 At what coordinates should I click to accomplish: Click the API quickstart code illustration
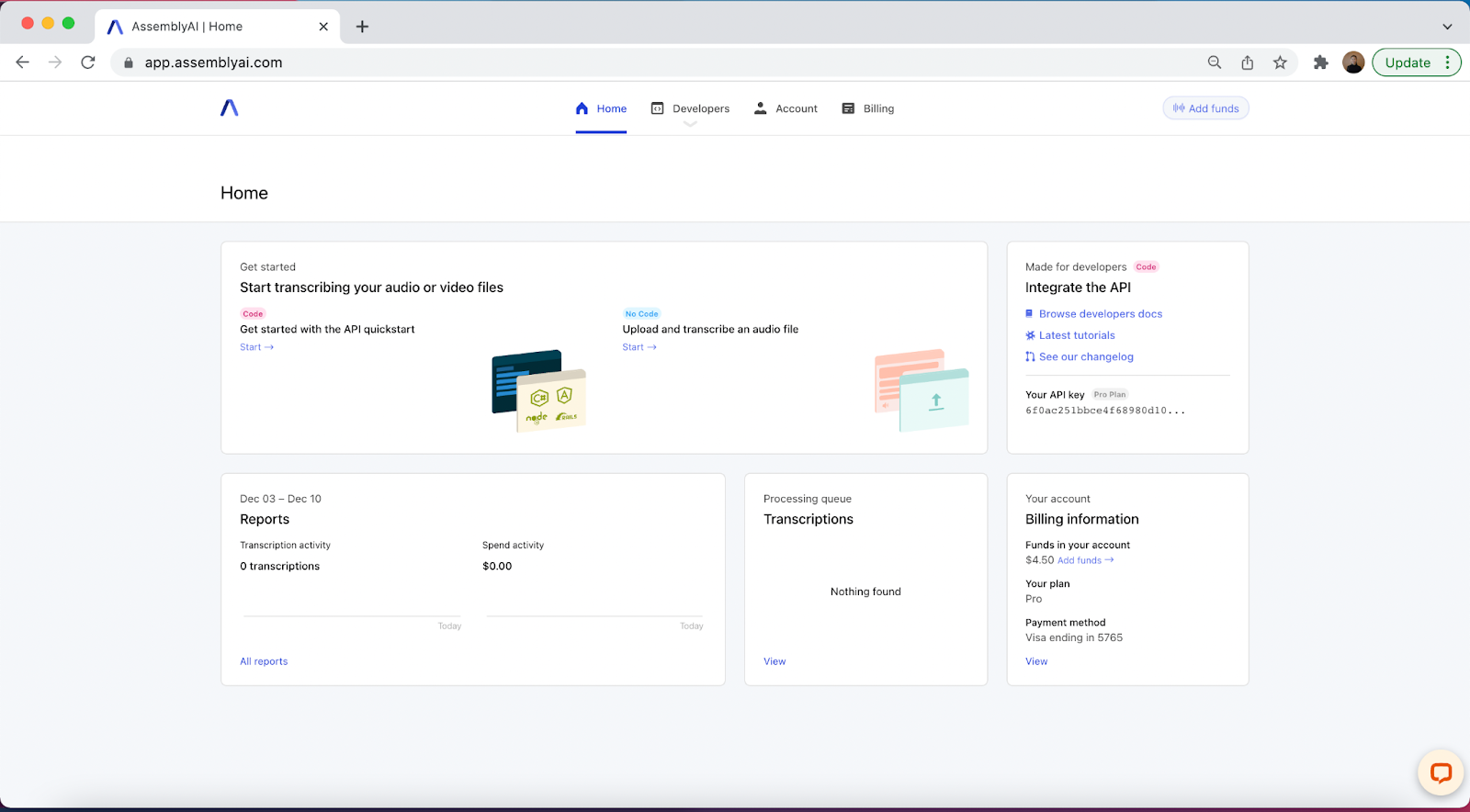click(x=539, y=390)
